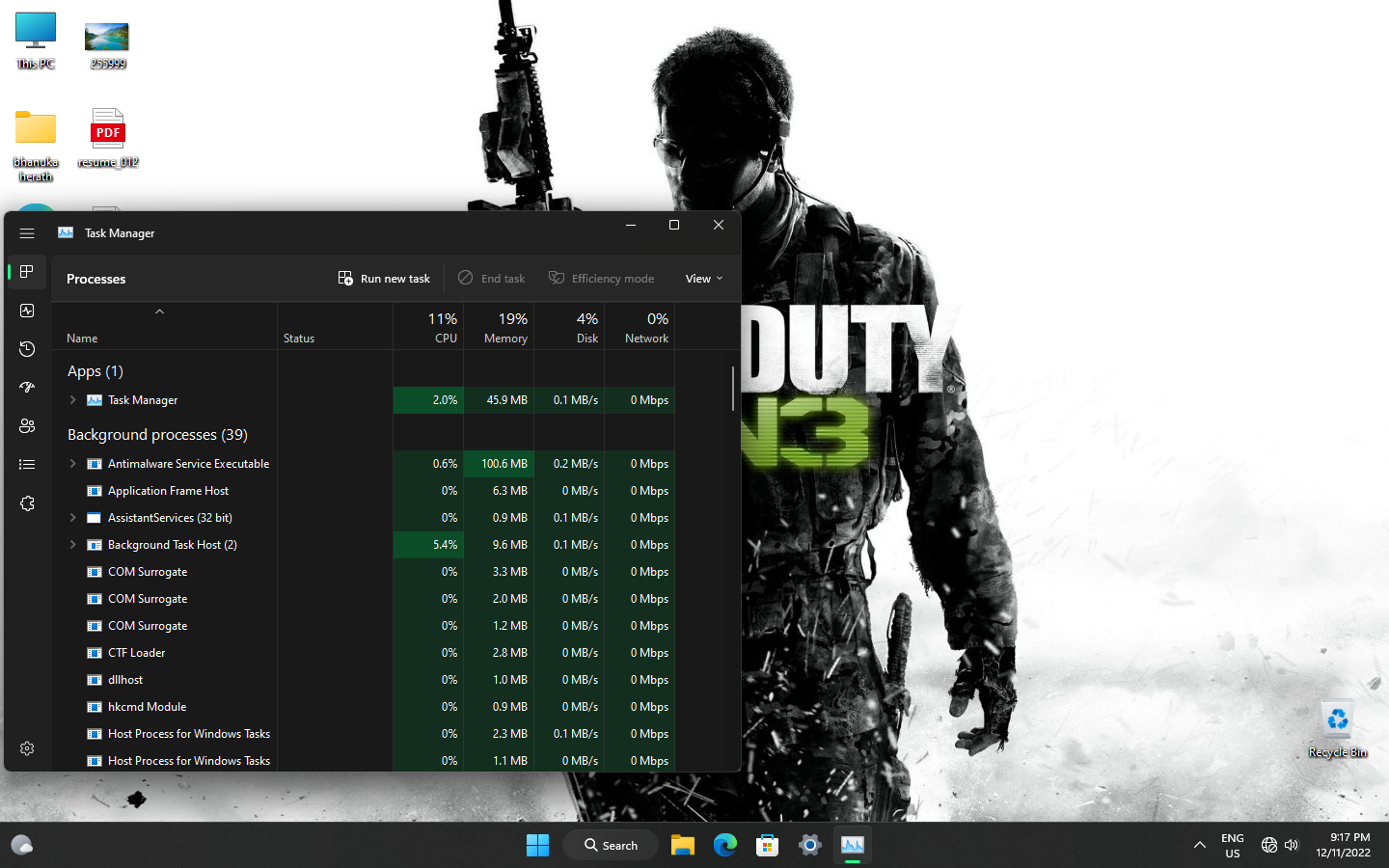Viewport: 1389px width, 868px height.
Task: Open the Processes page icon in sidebar
Action: pos(27,272)
